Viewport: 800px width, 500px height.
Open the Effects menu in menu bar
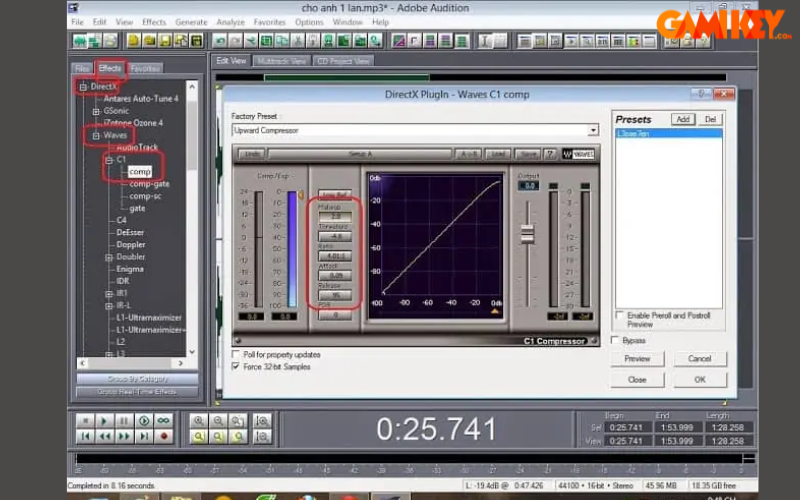click(x=154, y=22)
